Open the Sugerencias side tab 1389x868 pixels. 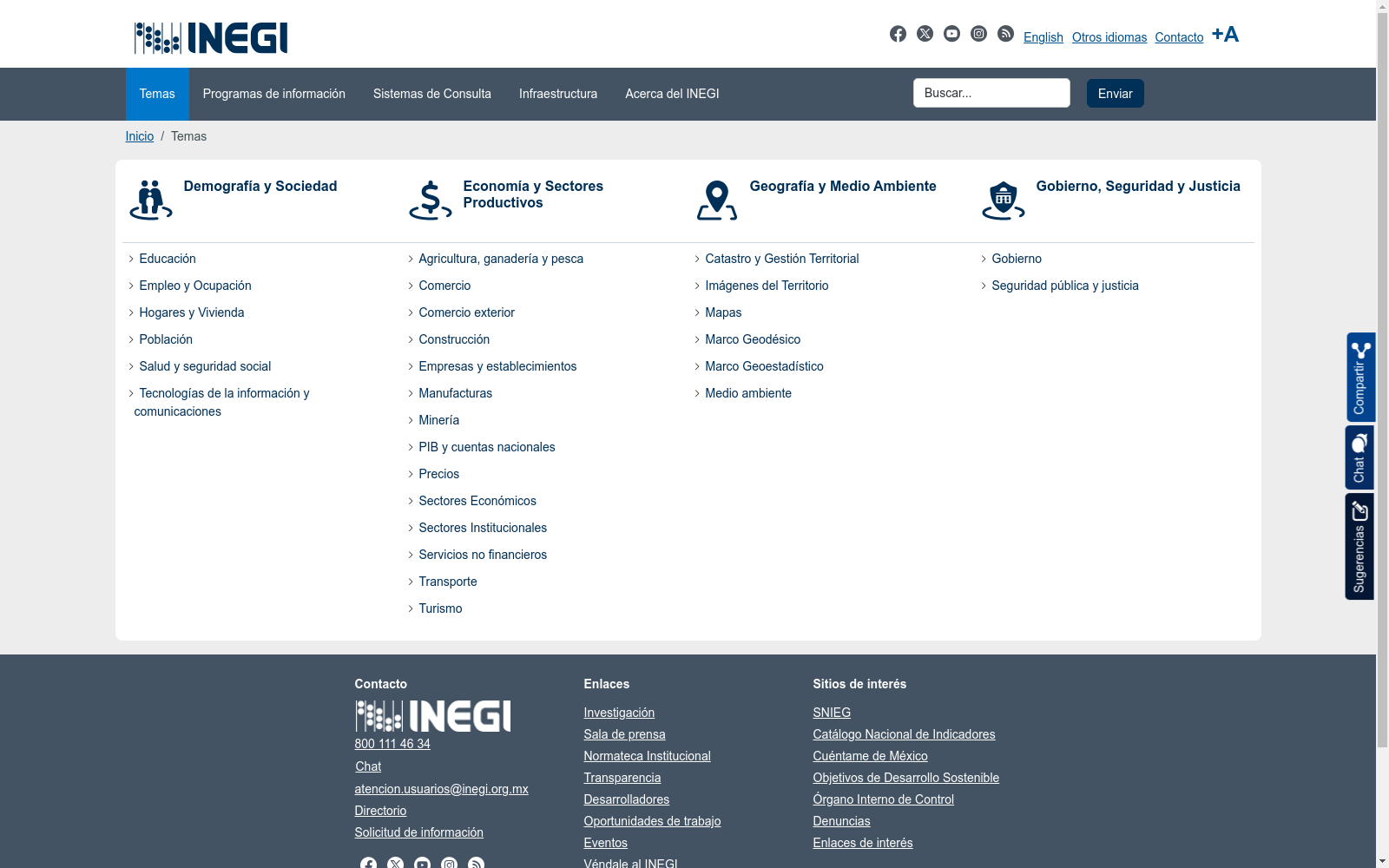tap(1360, 547)
